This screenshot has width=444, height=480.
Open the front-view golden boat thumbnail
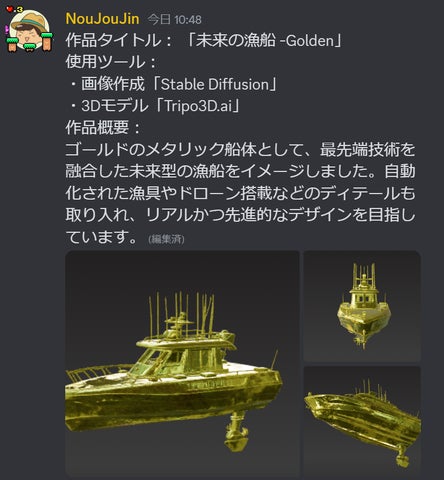(362, 306)
